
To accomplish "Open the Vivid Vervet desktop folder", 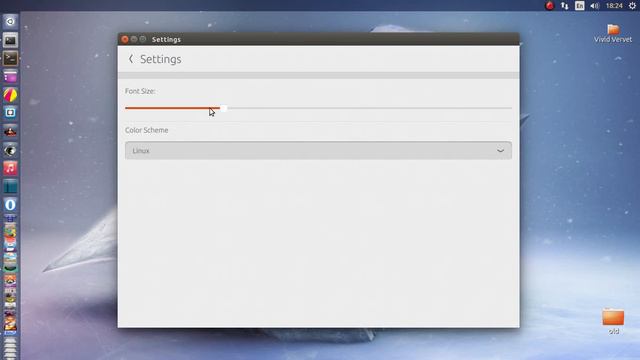I will [x=613, y=33].
